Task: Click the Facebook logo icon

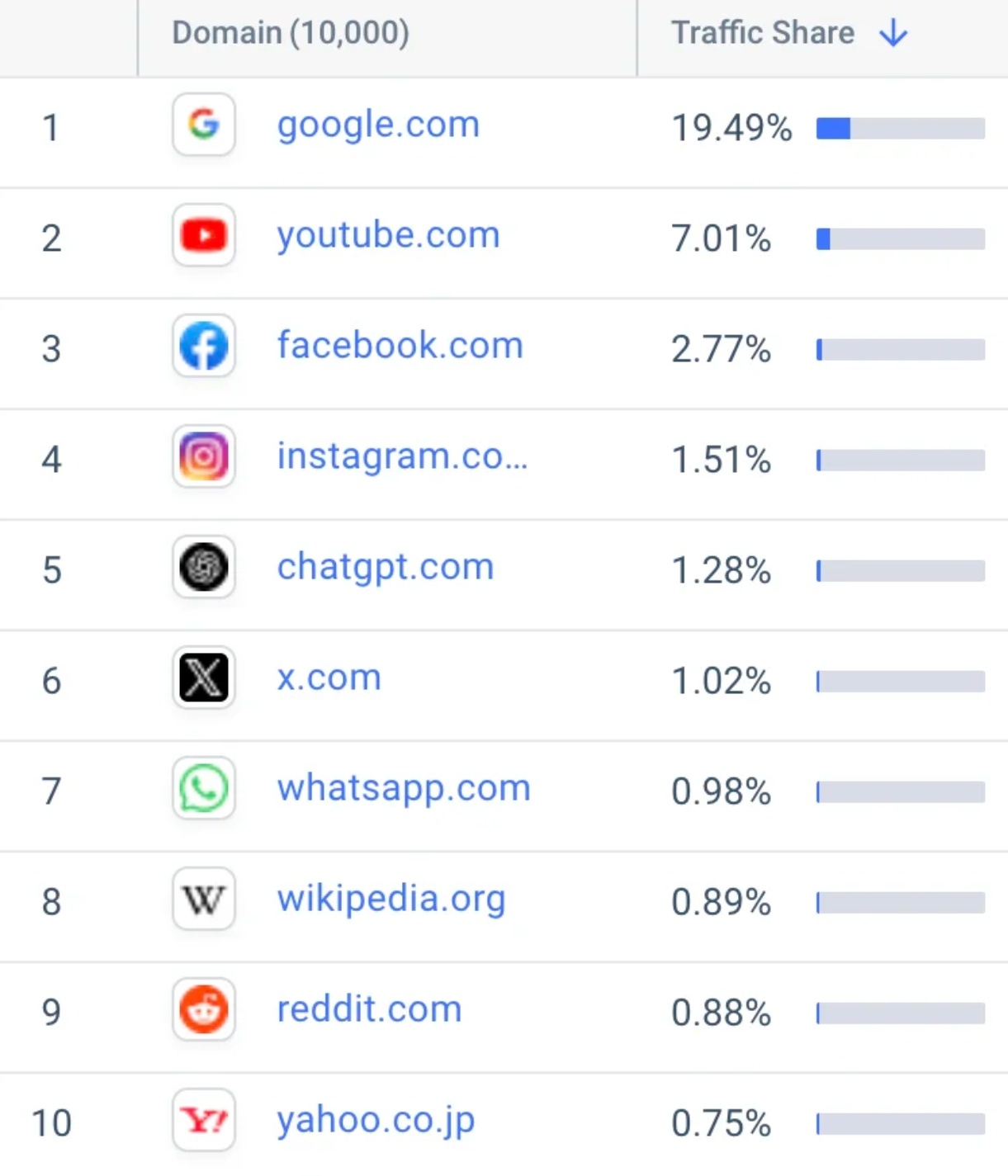Action: [204, 346]
